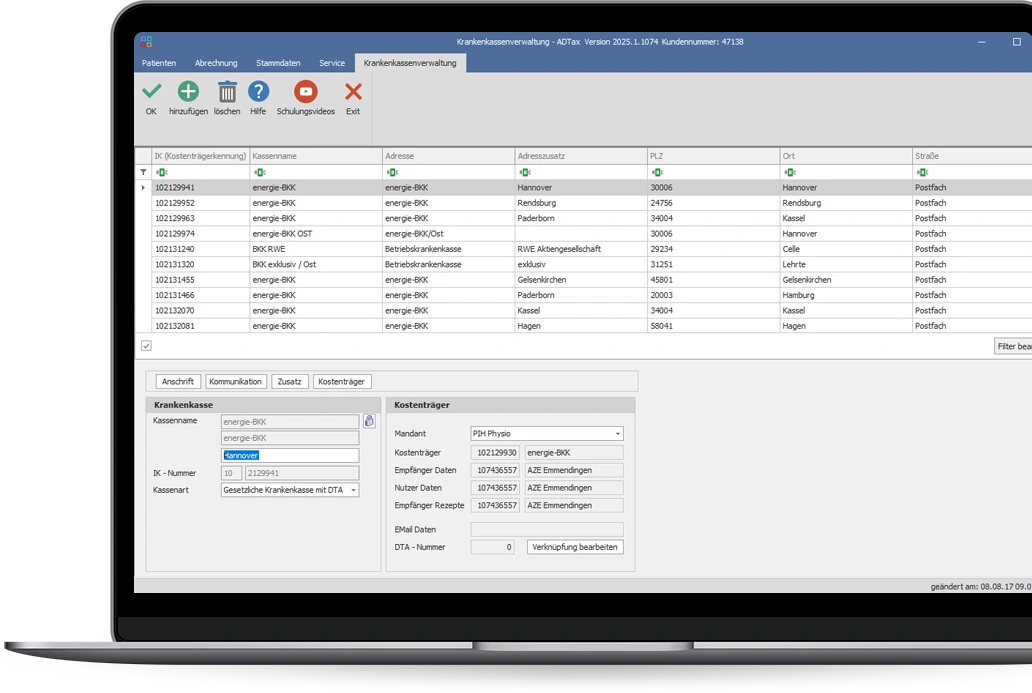This screenshot has height=693, width=1032.
Task: Open Hilfe question mark icon
Action: coord(258,92)
